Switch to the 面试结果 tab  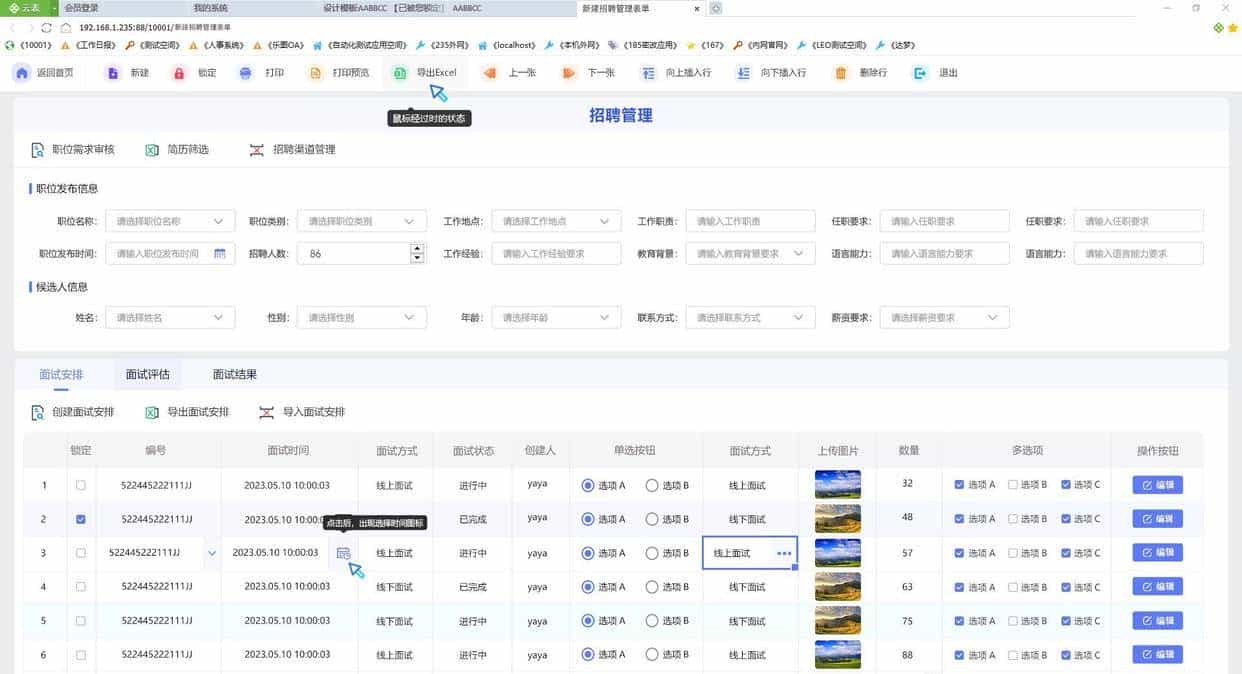(x=233, y=373)
